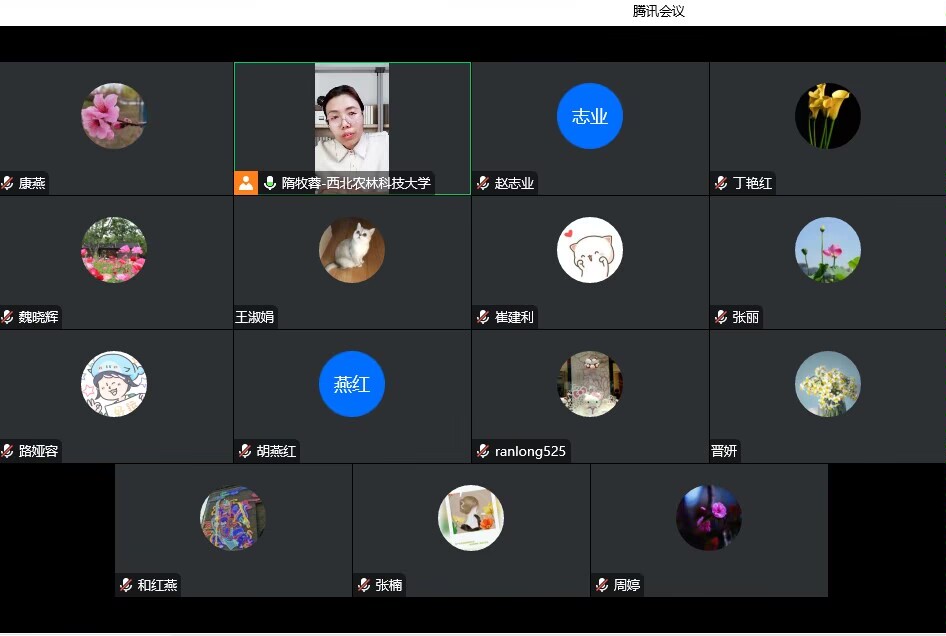Viewport: 946px width, 636px height.
Task: Click the 张楠 participant name label
Action: point(388,586)
